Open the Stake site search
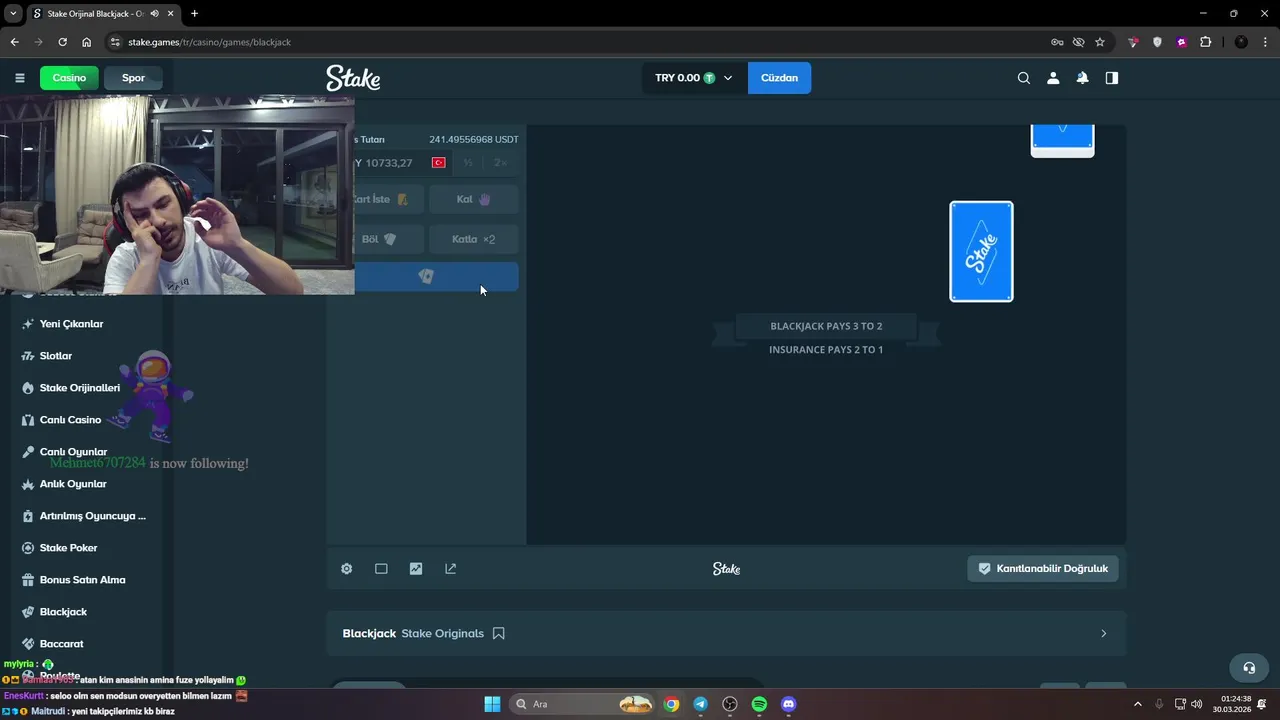 [x=1023, y=78]
